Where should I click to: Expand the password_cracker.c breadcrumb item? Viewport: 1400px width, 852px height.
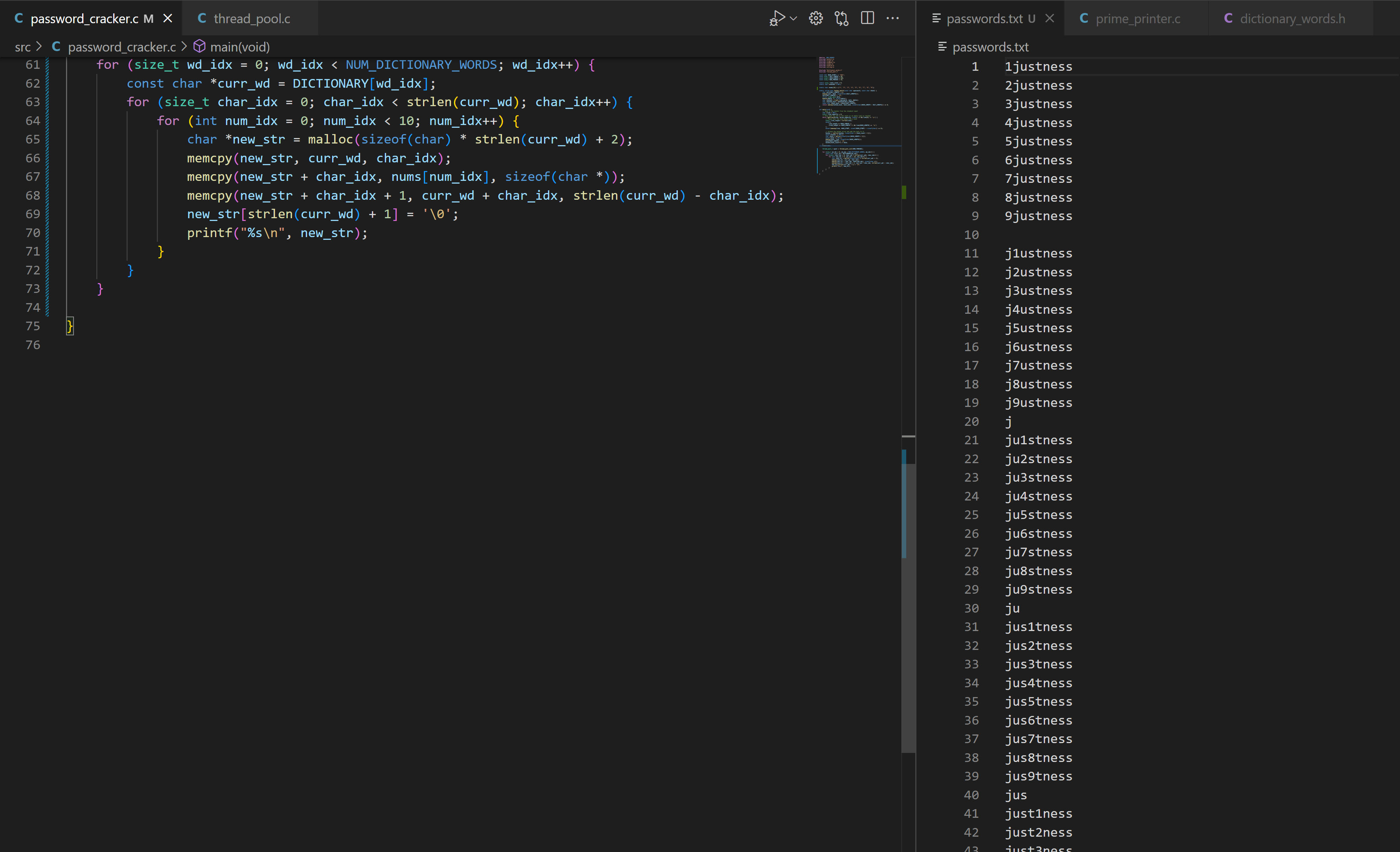click(x=121, y=47)
